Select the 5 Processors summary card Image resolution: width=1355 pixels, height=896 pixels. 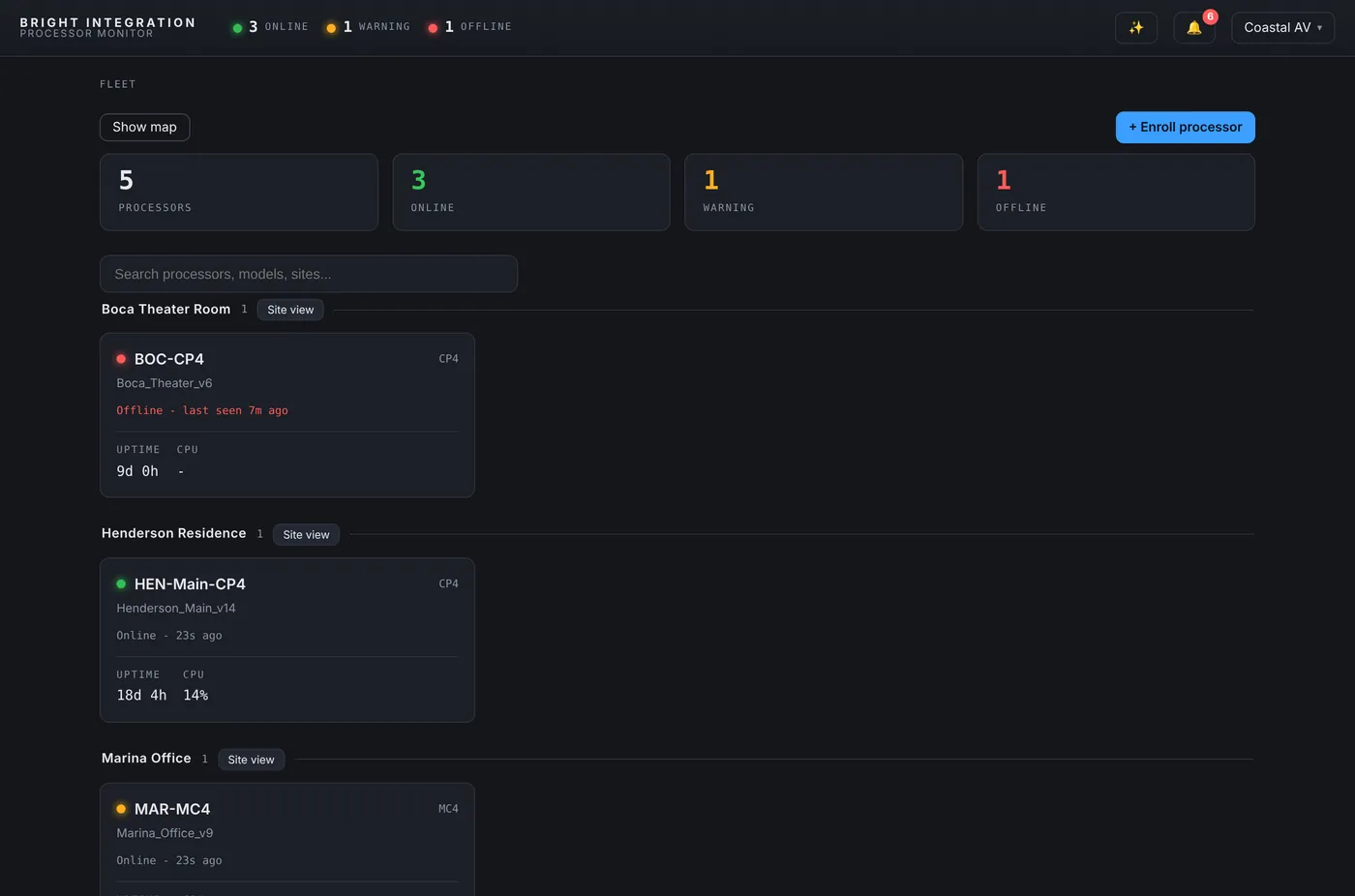[x=239, y=192]
